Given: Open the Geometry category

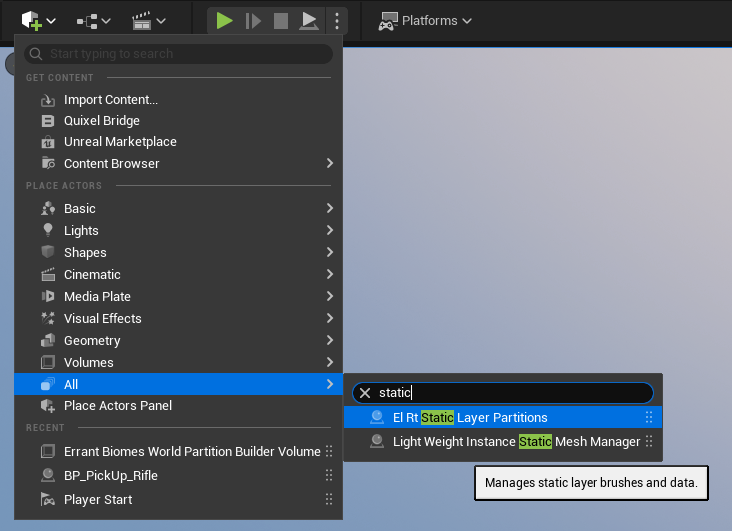Looking at the screenshot, I should [178, 340].
